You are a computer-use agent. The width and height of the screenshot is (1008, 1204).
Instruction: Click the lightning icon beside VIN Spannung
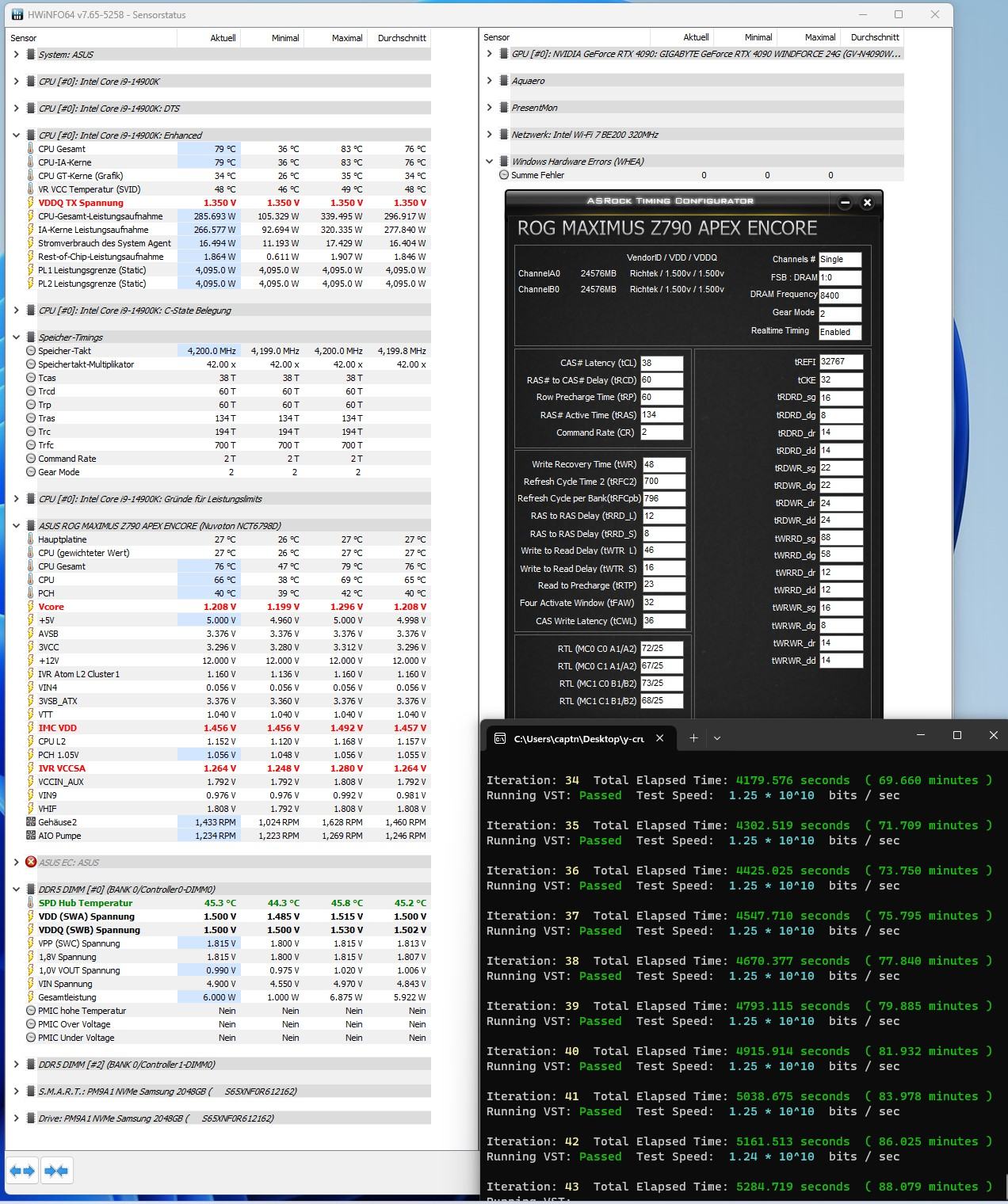coord(31,984)
